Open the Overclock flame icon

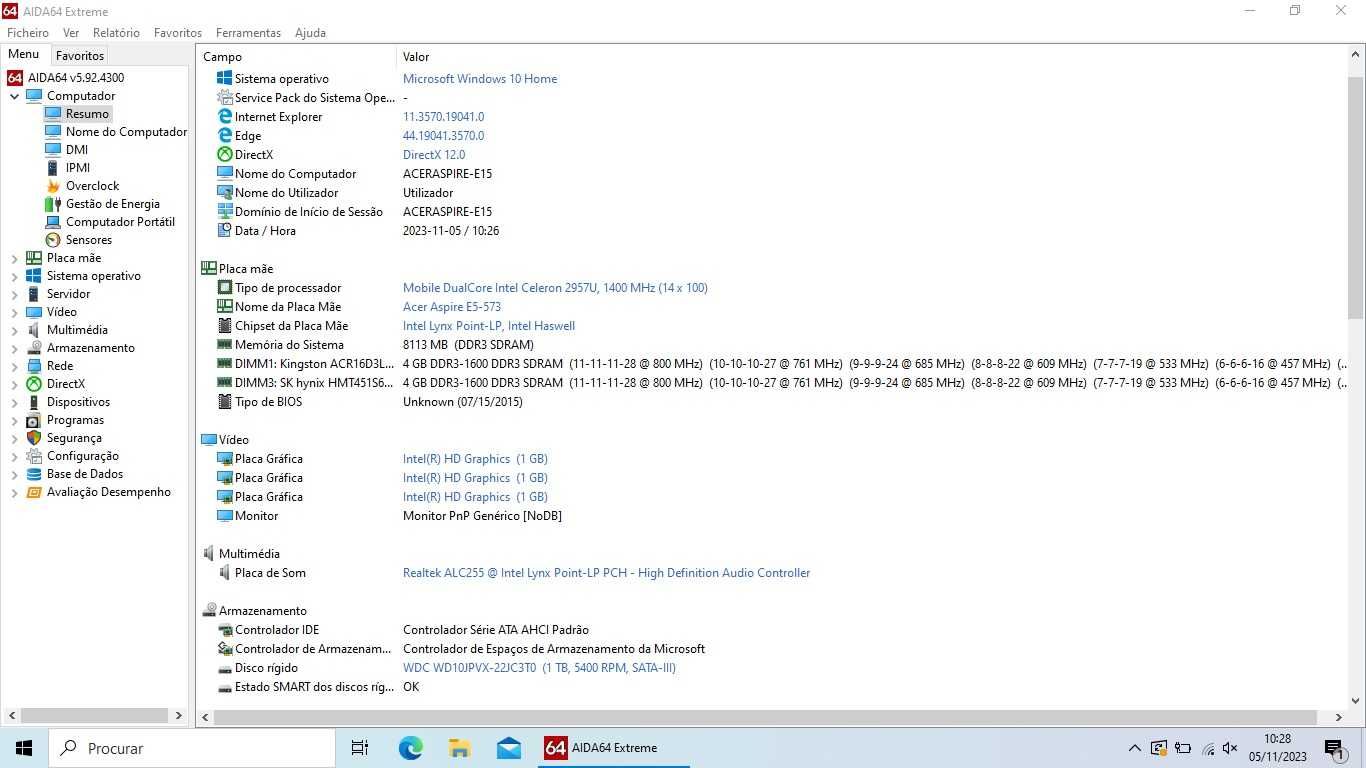point(53,186)
